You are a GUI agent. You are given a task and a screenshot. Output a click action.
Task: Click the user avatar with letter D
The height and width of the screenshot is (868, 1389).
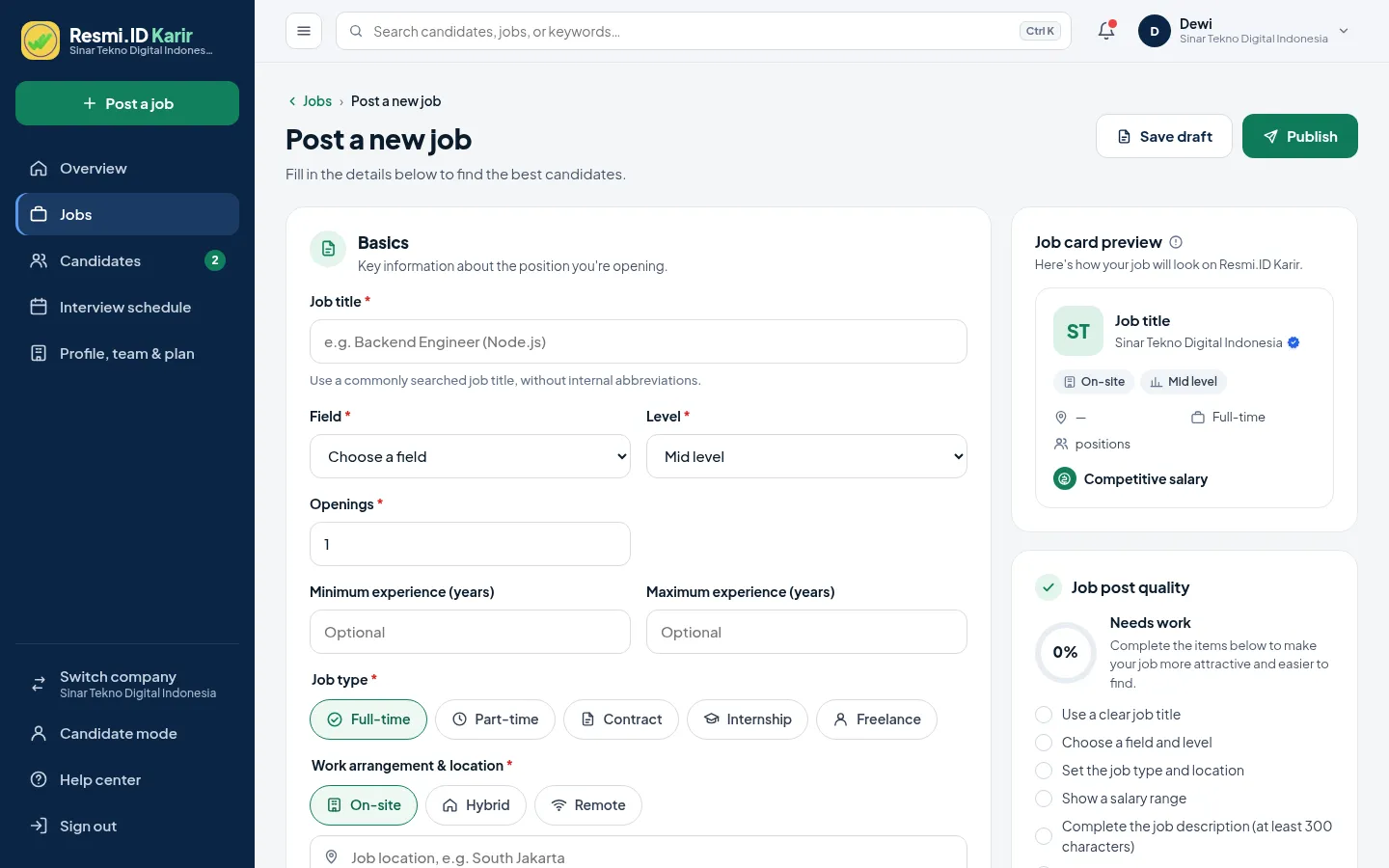(x=1155, y=31)
